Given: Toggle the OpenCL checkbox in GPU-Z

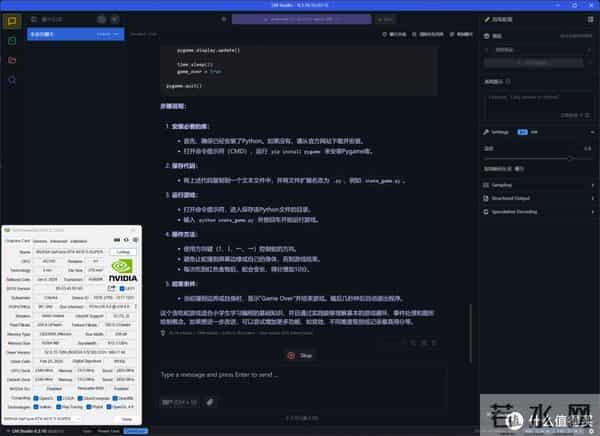Looking at the screenshot, I should point(36,398).
